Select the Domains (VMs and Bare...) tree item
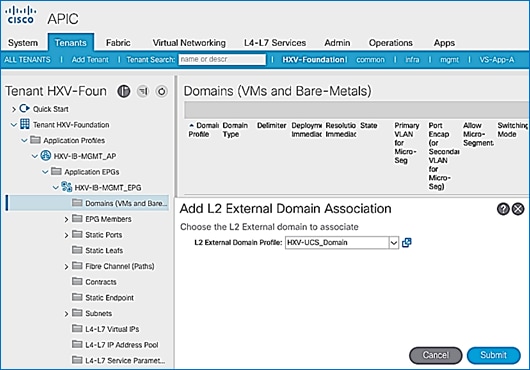 point(87,203)
